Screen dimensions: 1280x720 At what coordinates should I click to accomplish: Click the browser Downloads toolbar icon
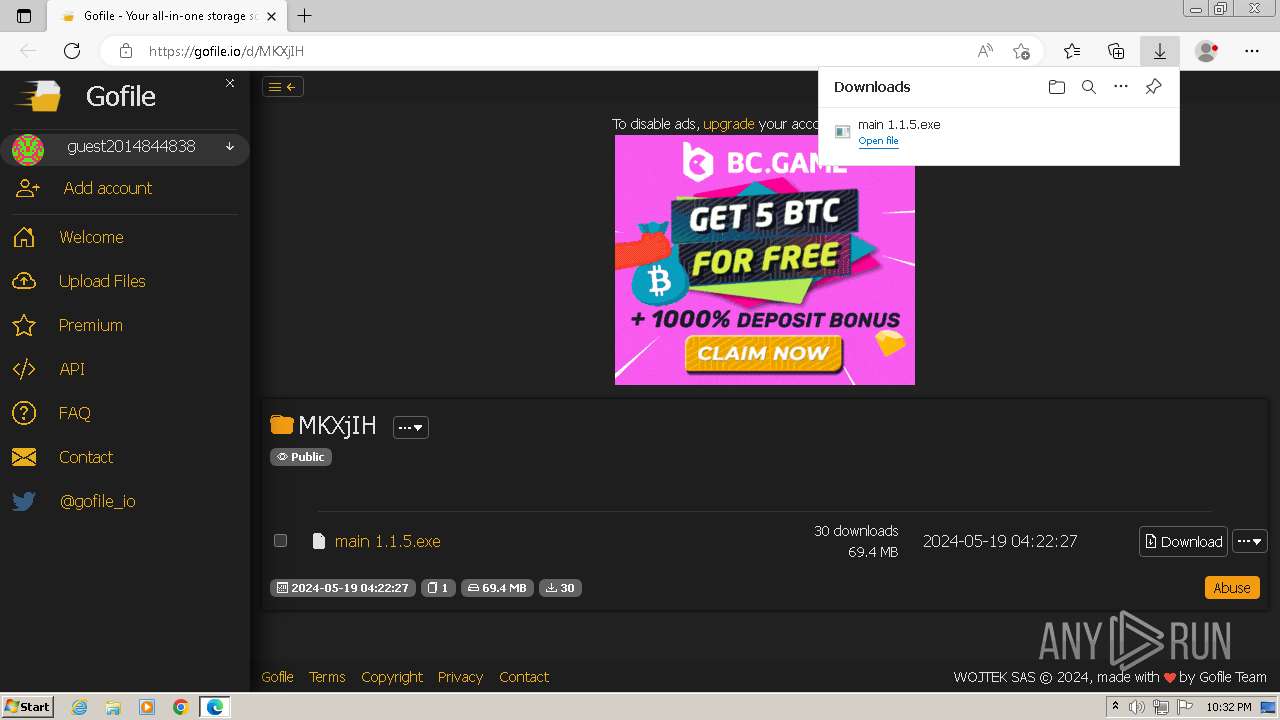click(1160, 51)
